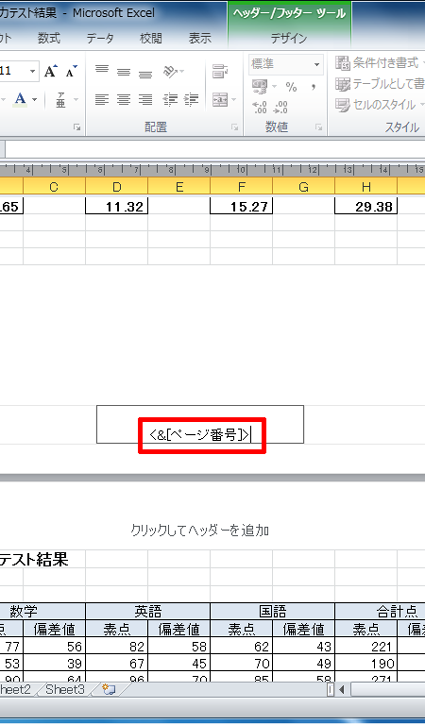Open the 校閲 ribbon tab
The height and width of the screenshot is (725, 425).
tap(151, 38)
